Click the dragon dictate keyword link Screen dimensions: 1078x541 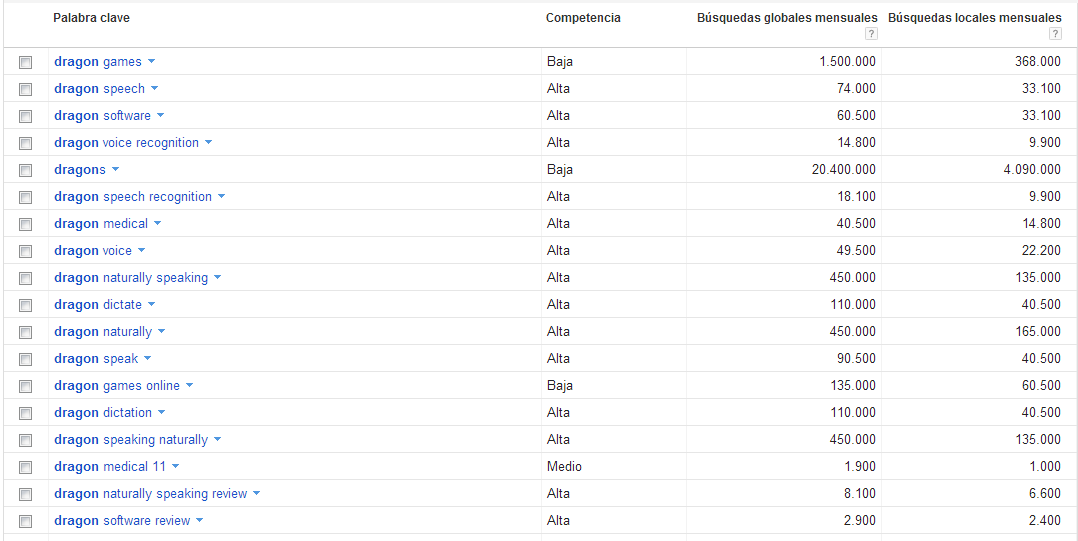(x=98, y=305)
